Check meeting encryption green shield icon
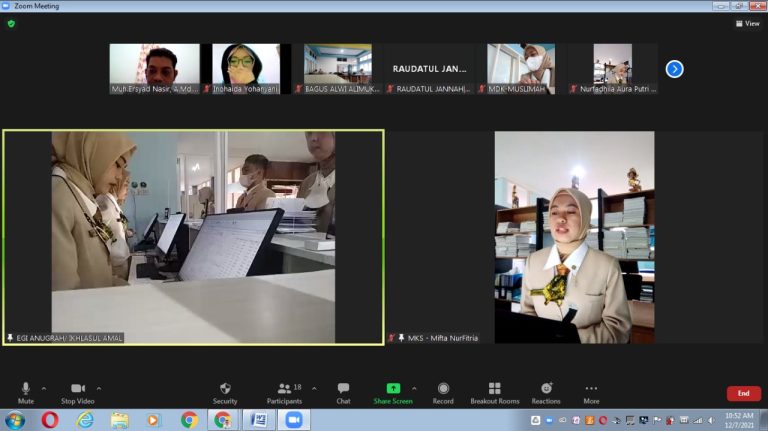This screenshot has height=431, width=768. point(11,24)
